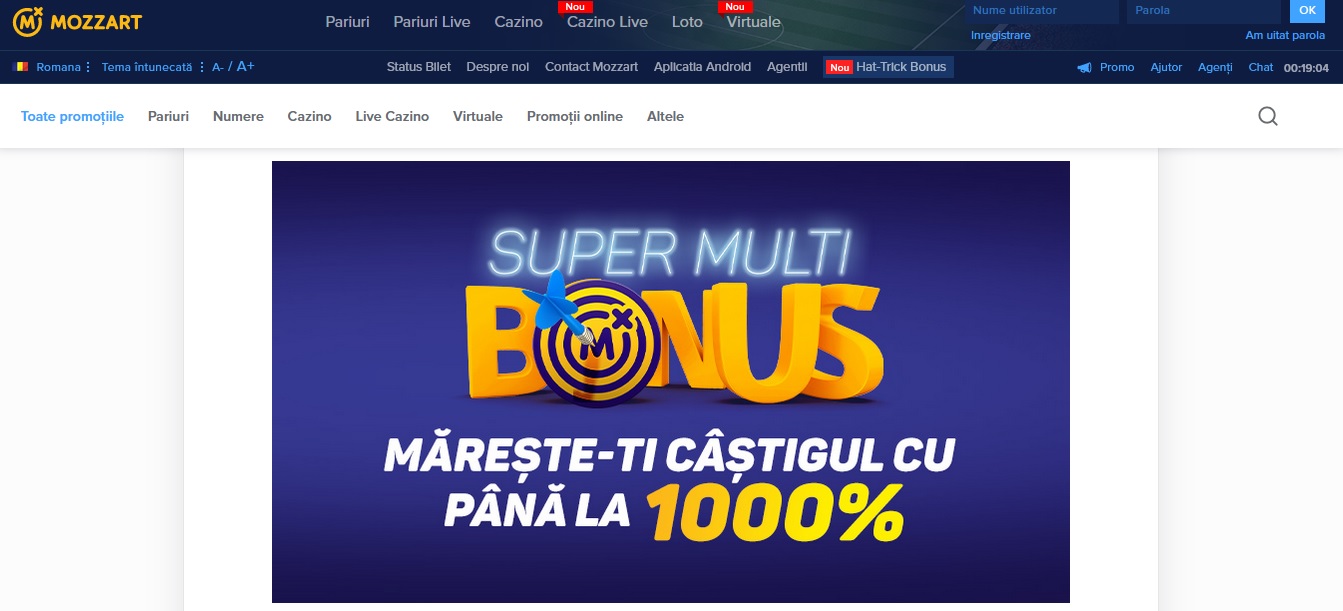1343x611 pixels.
Task: Decrease font size with A-
Action: tap(217, 67)
